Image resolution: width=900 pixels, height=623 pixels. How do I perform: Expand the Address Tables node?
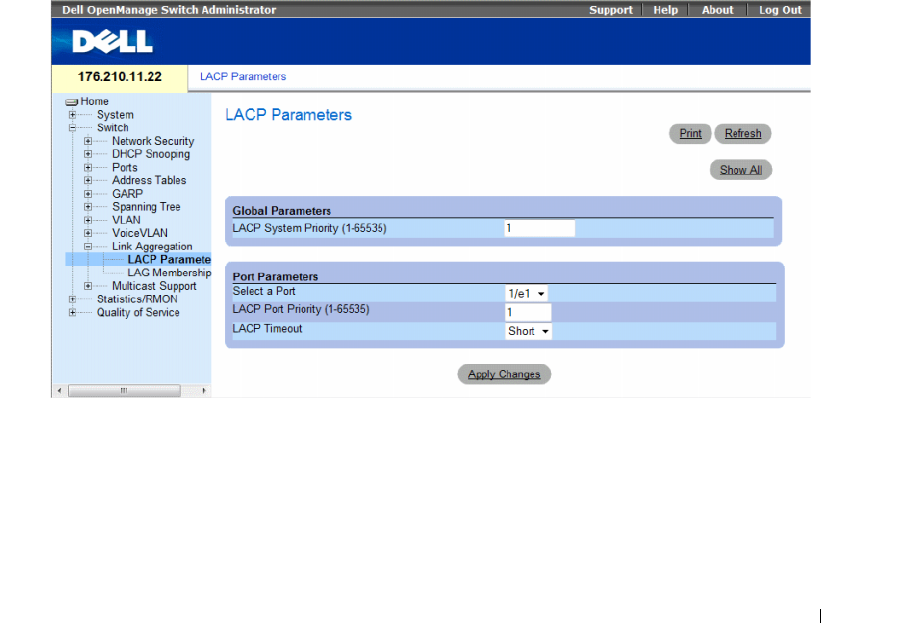[x=88, y=180]
